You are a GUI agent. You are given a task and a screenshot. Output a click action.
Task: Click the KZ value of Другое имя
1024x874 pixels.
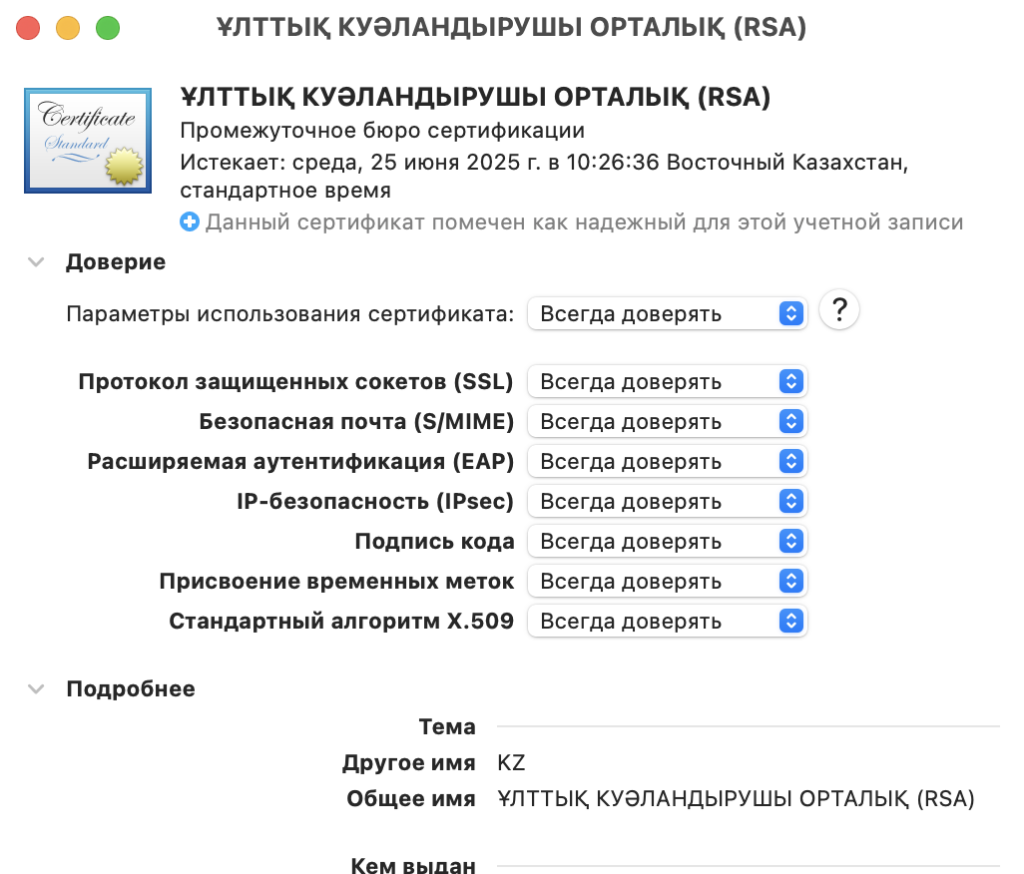tap(511, 762)
